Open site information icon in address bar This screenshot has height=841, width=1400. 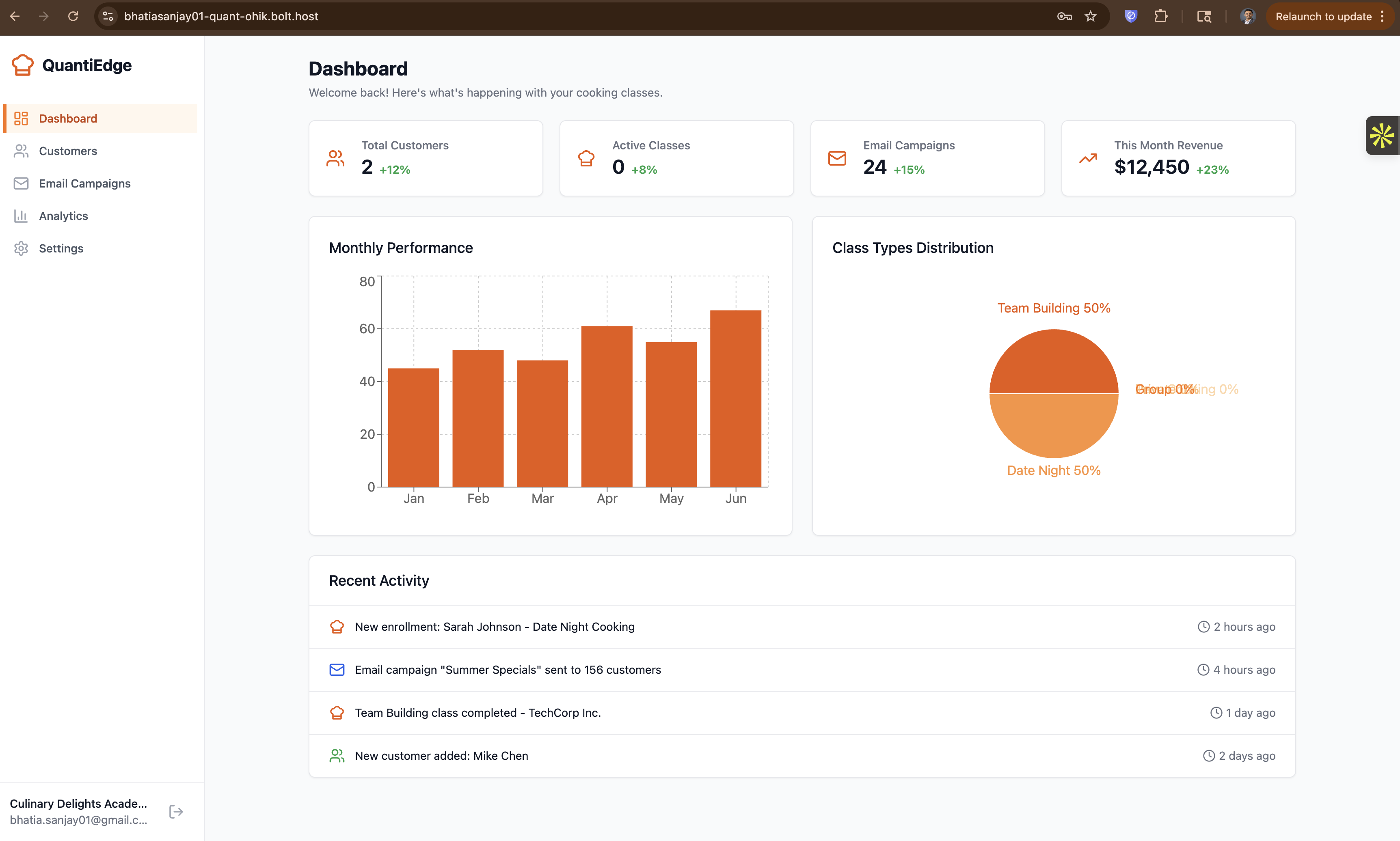pyautogui.click(x=108, y=16)
